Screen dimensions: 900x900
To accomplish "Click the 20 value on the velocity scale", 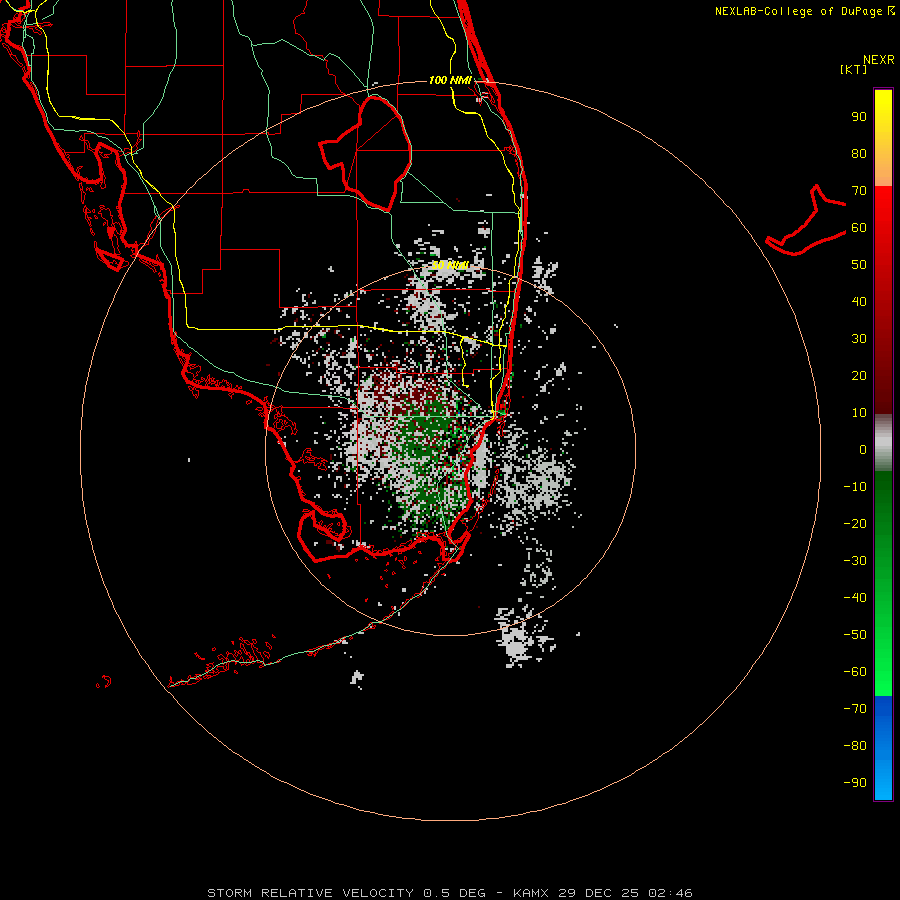I will point(859,376).
